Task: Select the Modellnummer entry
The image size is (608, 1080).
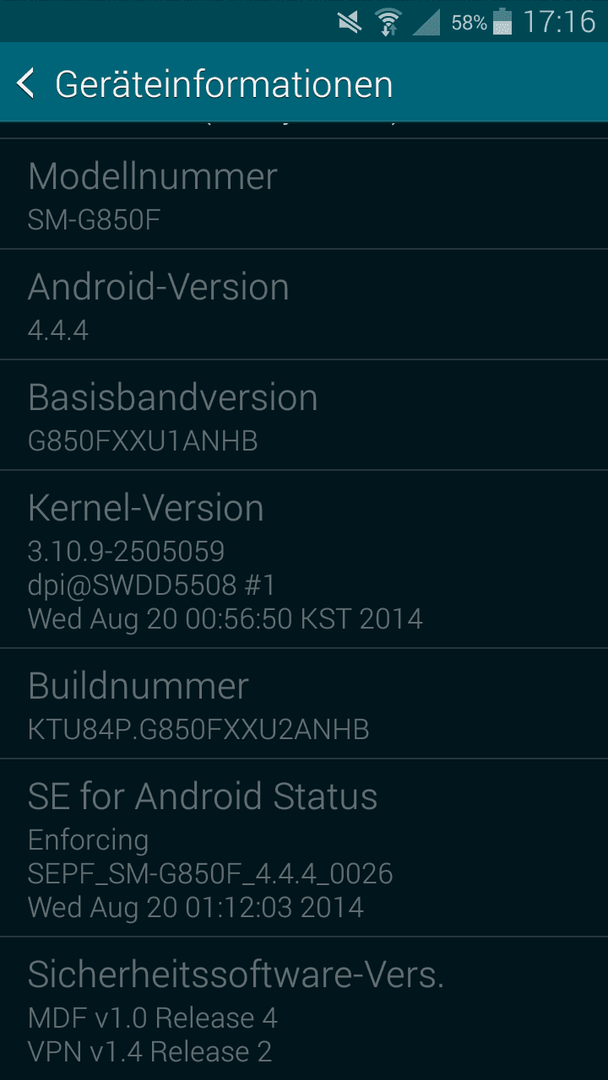Action: (x=304, y=194)
